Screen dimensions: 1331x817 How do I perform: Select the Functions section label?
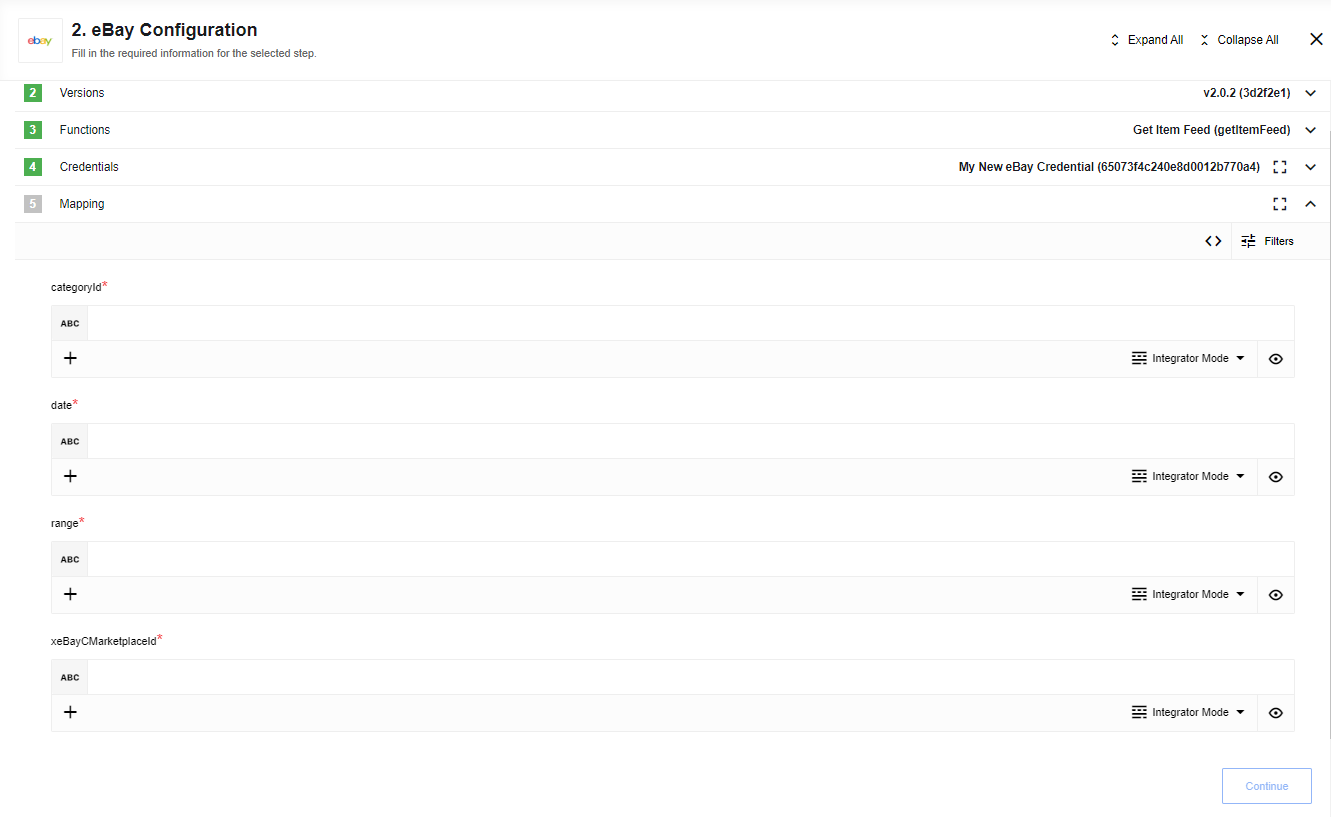(85, 130)
